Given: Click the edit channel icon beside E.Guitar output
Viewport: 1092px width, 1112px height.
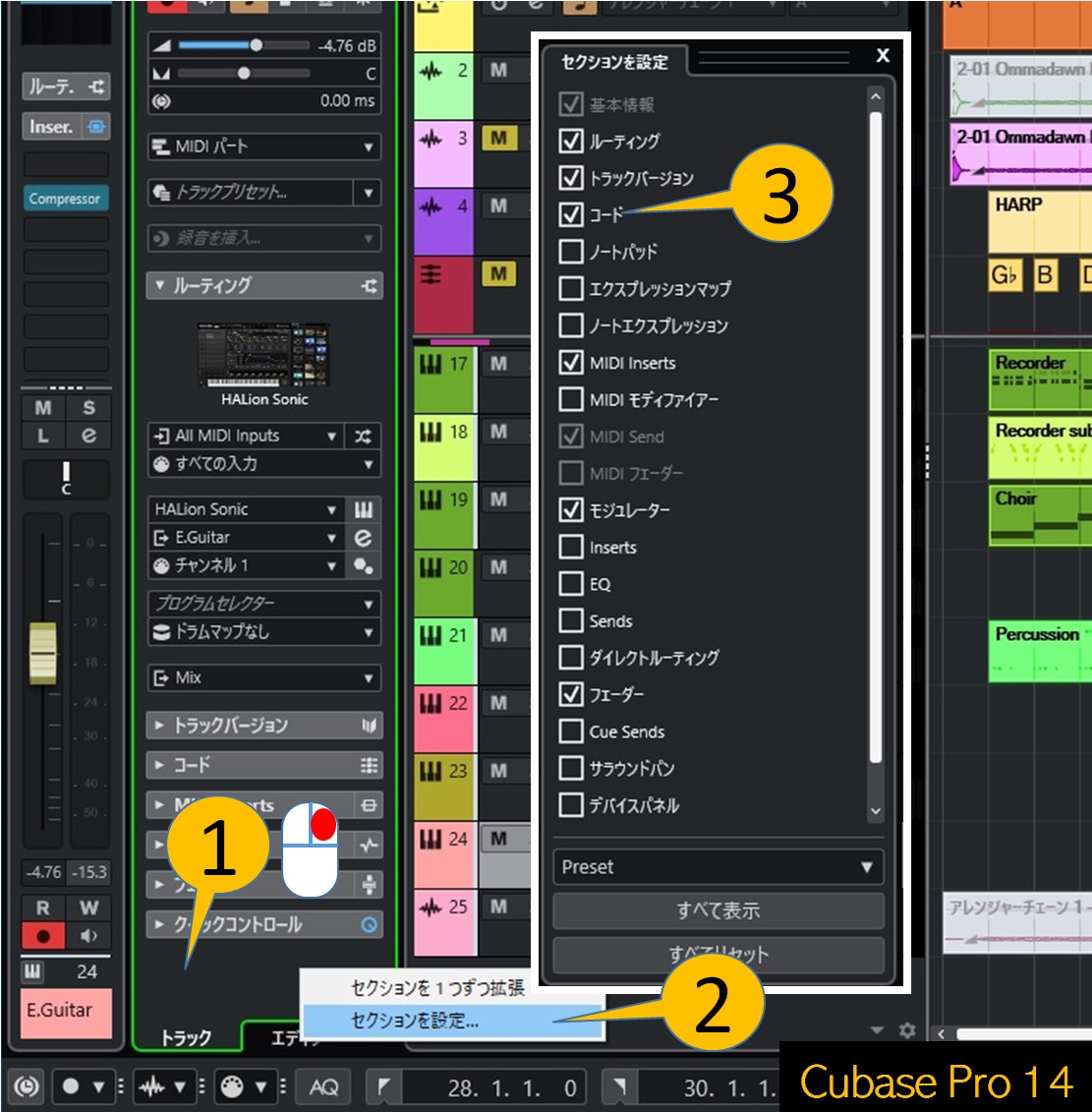Looking at the screenshot, I should point(363,538).
